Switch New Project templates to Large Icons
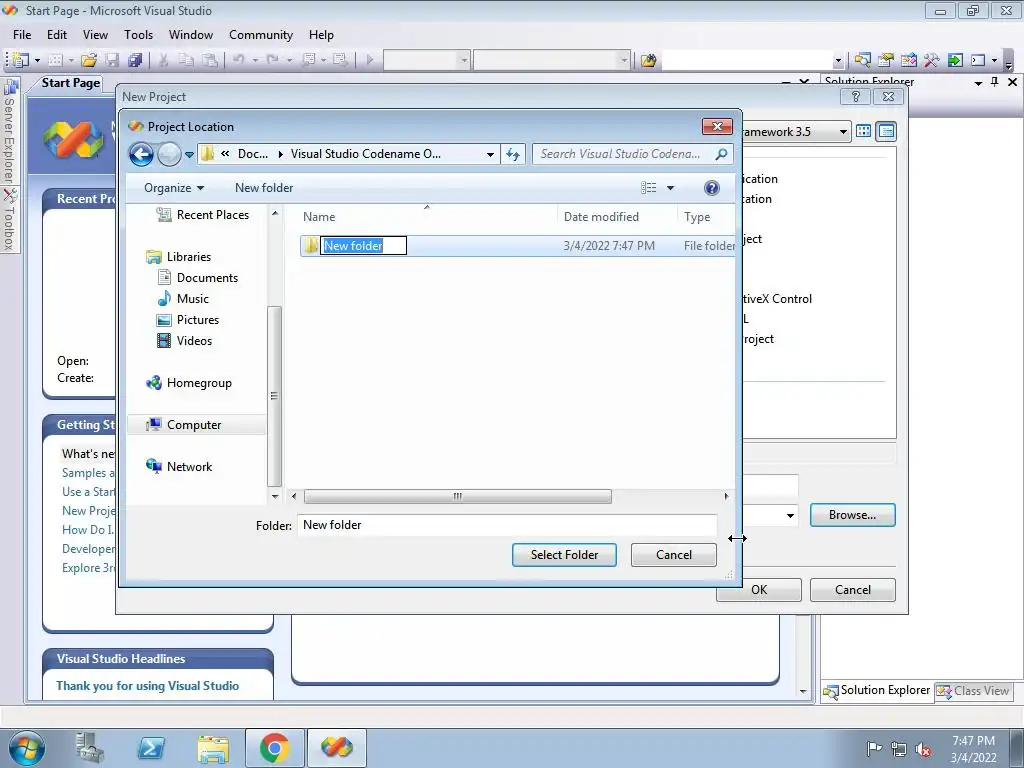The height and width of the screenshot is (768, 1024). click(x=863, y=131)
